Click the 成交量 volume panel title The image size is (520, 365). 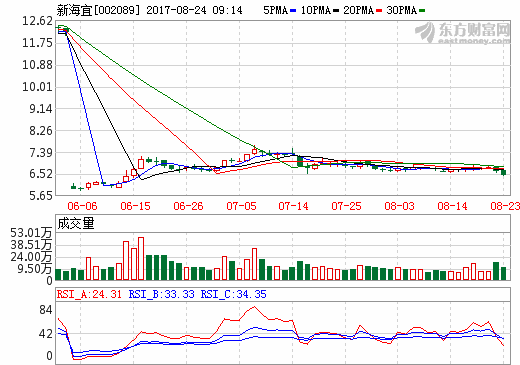76,223
